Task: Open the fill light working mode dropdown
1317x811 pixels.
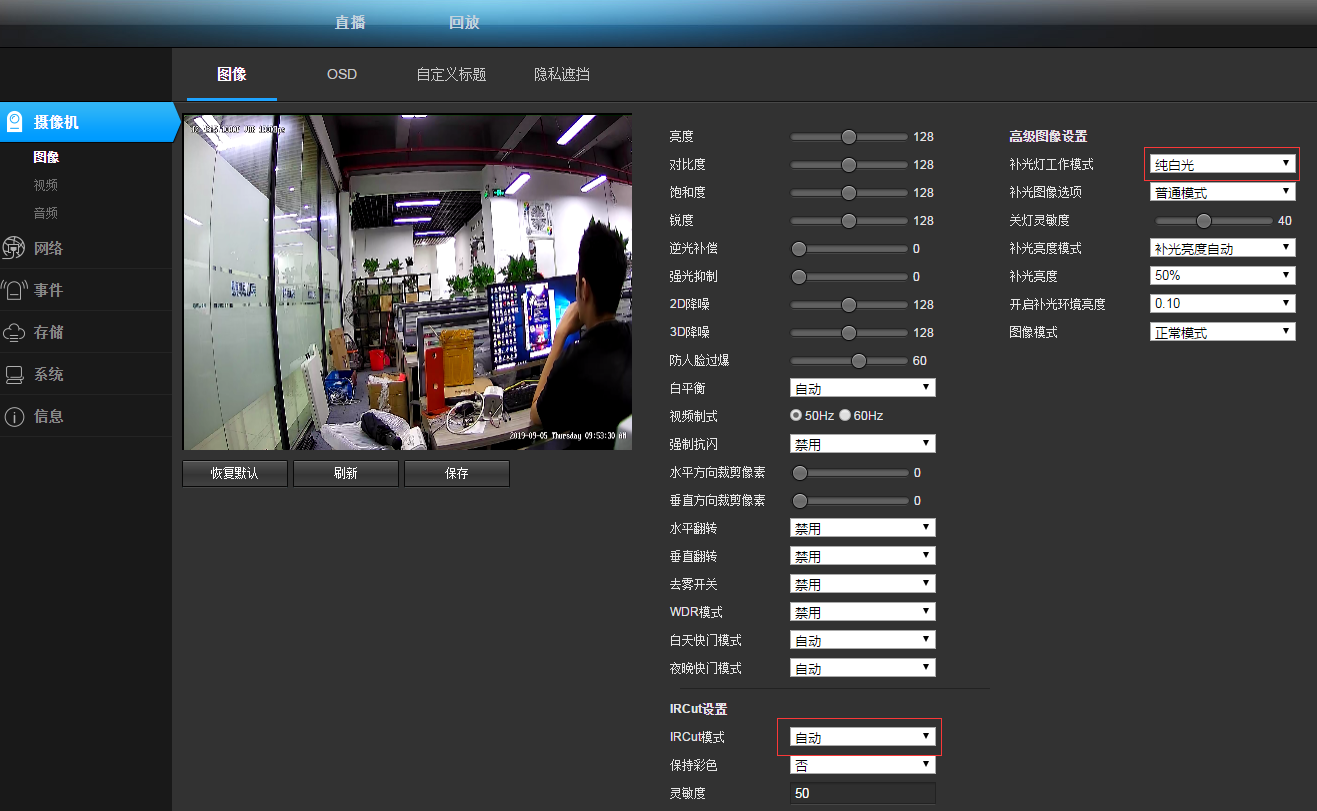Action: (x=1222, y=164)
